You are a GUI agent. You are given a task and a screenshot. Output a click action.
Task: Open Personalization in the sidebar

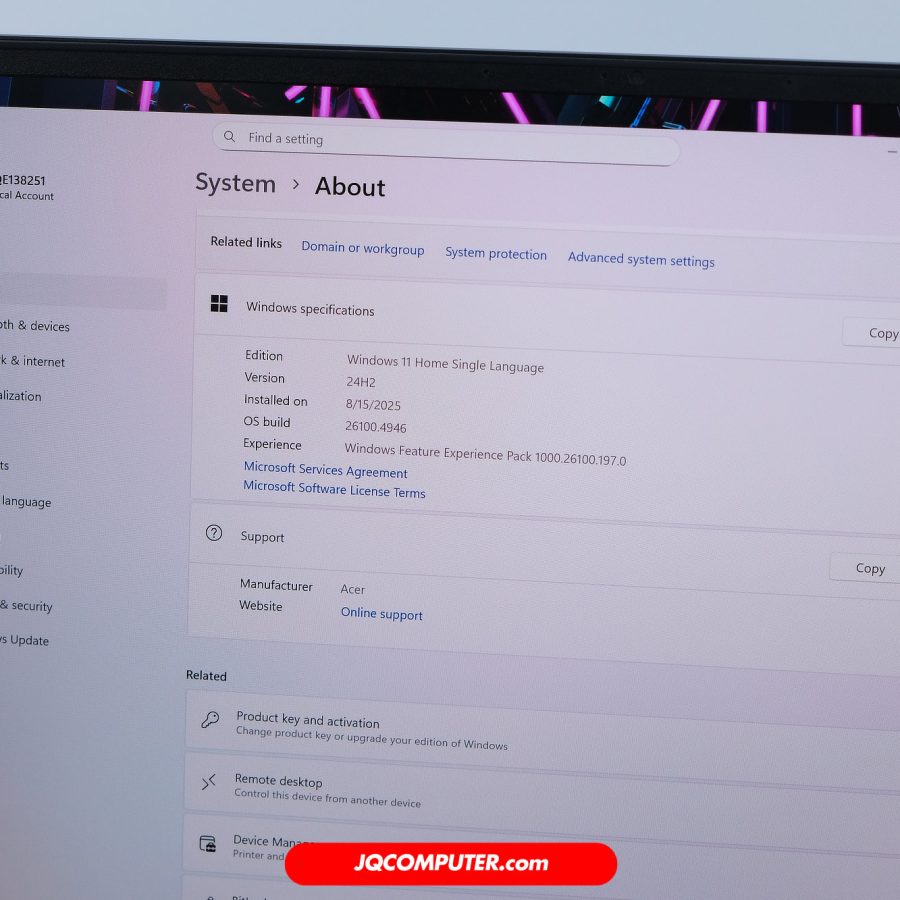point(21,395)
